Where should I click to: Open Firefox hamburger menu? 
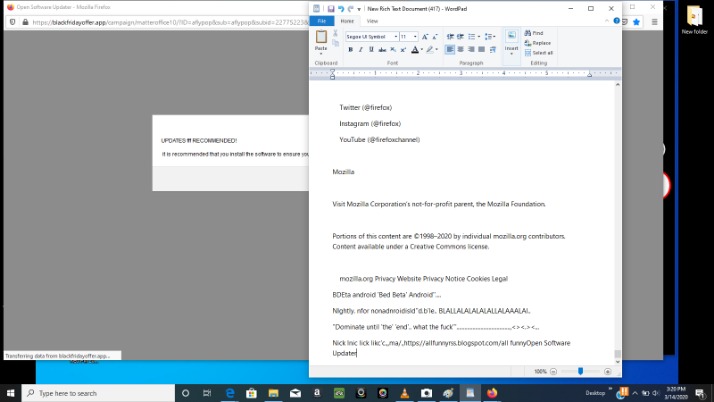(x=654, y=22)
